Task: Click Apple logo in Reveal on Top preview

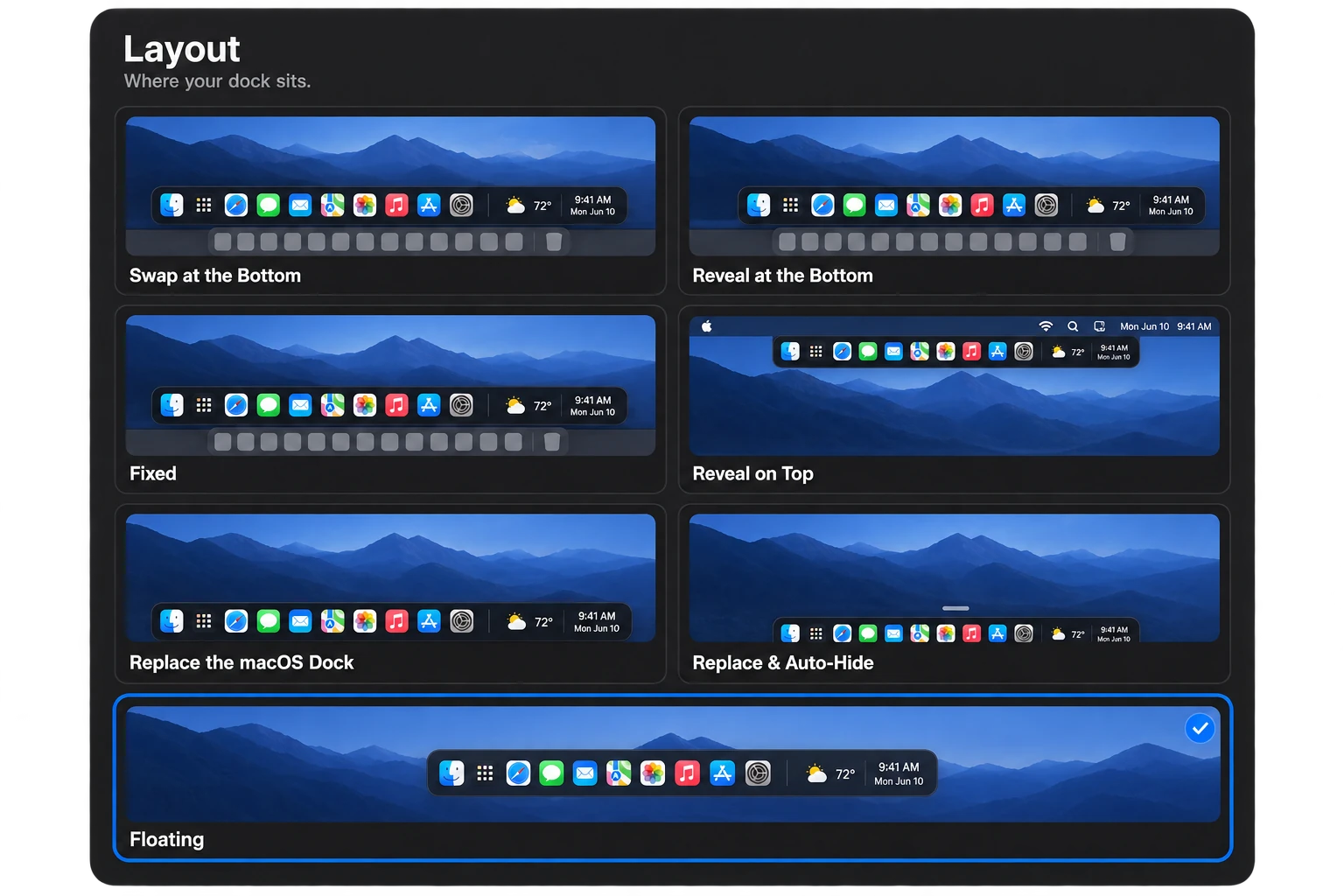Action: tap(707, 326)
